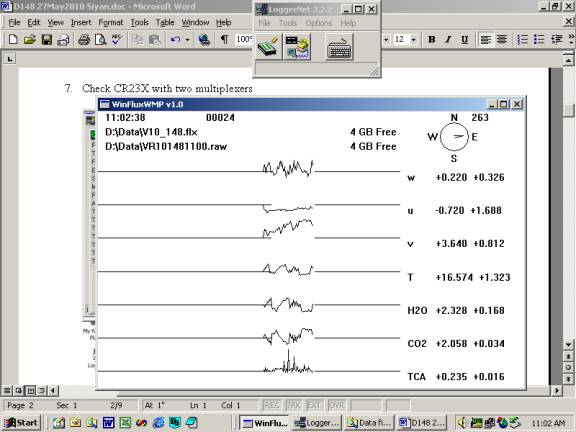This screenshot has height=432, width=576.
Task: Open the Help menu in Word
Action: 223,22
